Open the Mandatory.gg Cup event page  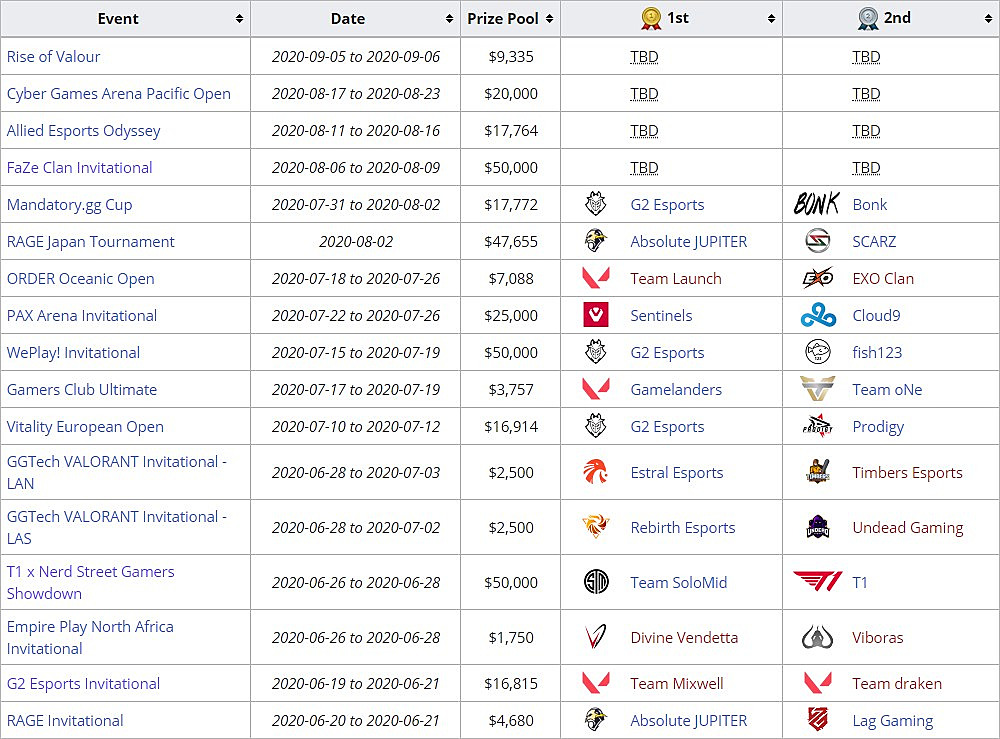click(70, 204)
